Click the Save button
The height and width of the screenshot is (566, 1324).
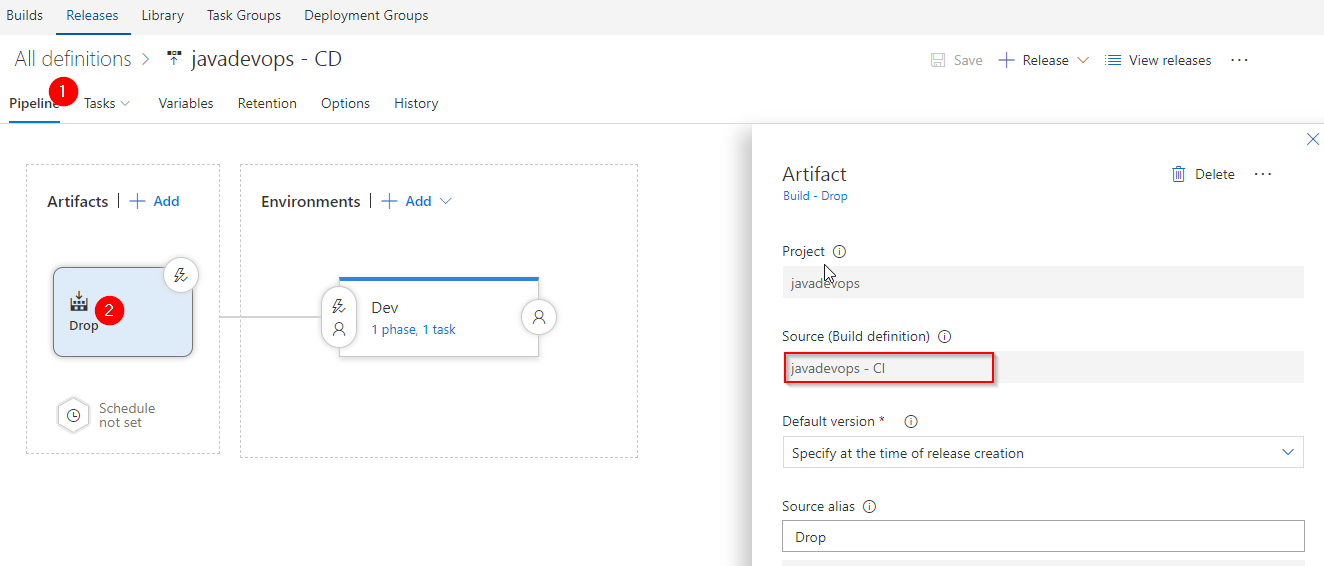[x=957, y=60]
